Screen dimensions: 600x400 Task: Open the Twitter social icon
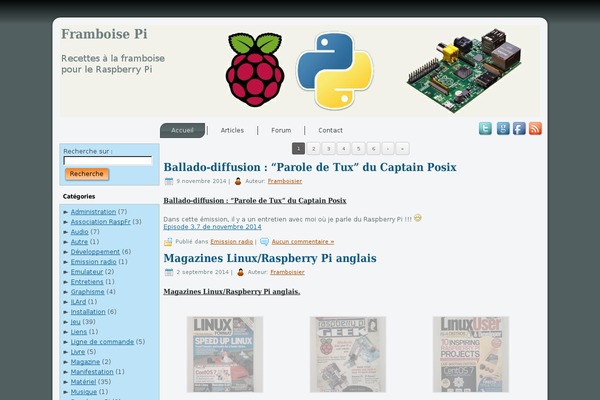coord(485,129)
